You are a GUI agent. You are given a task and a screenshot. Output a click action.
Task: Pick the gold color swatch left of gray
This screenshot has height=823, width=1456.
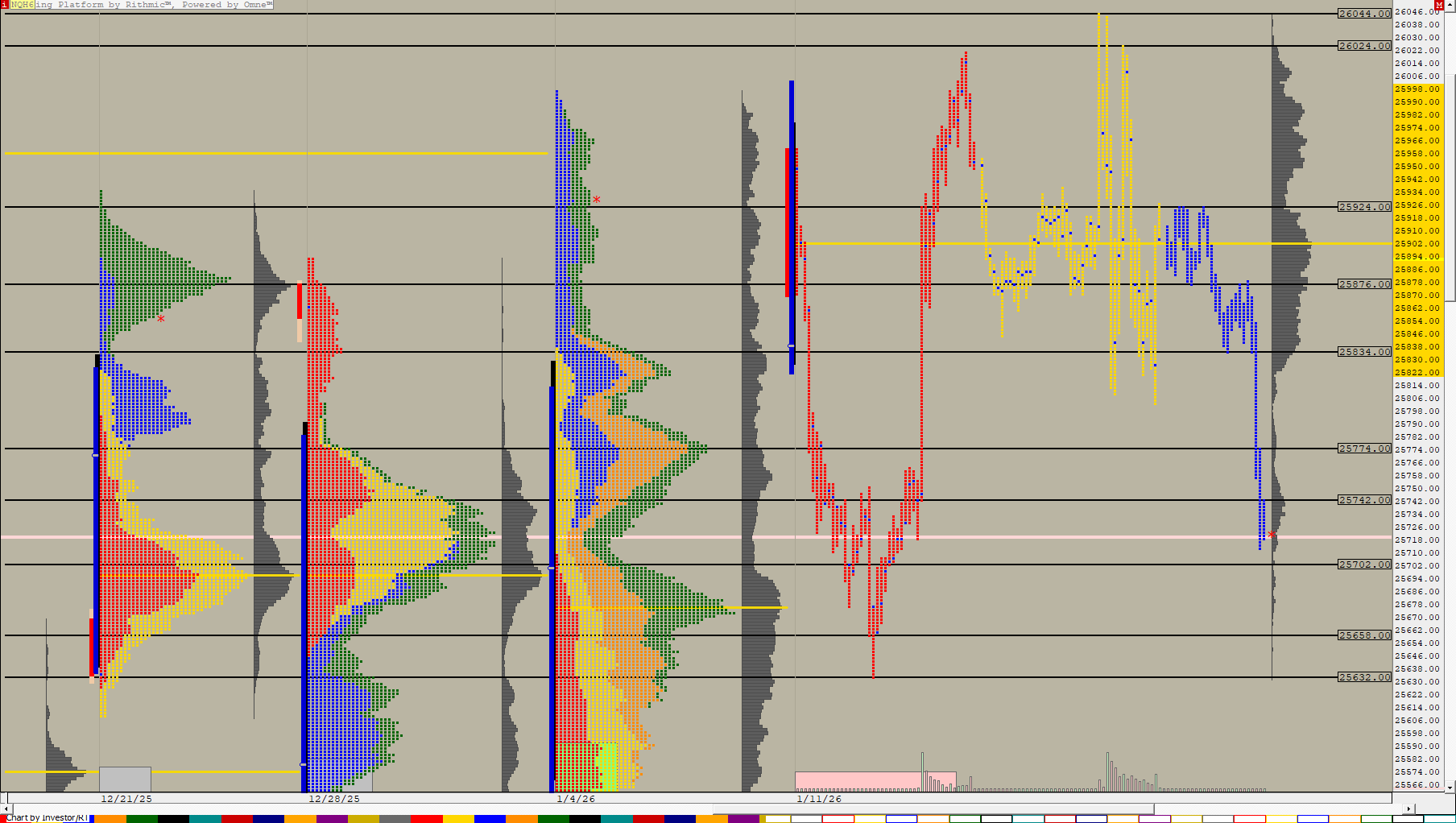tap(362, 819)
